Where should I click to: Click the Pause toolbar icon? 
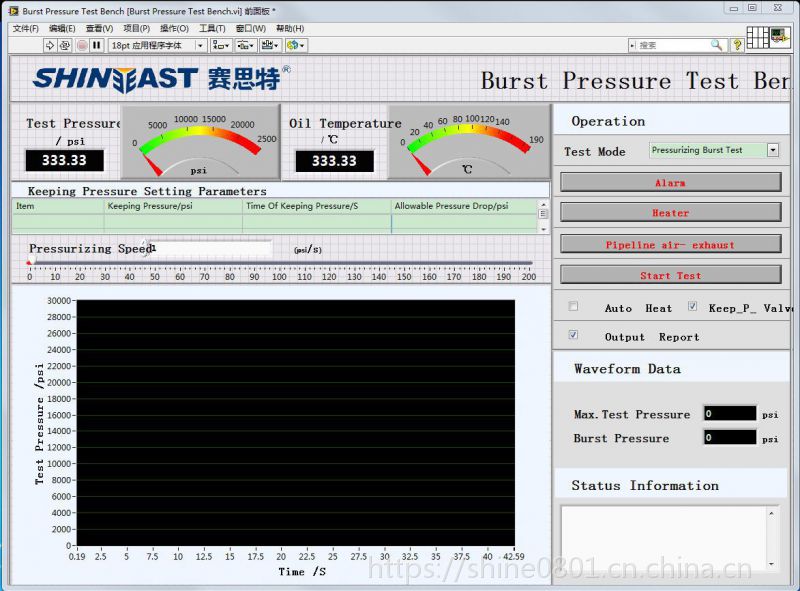click(x=96, y=45)
